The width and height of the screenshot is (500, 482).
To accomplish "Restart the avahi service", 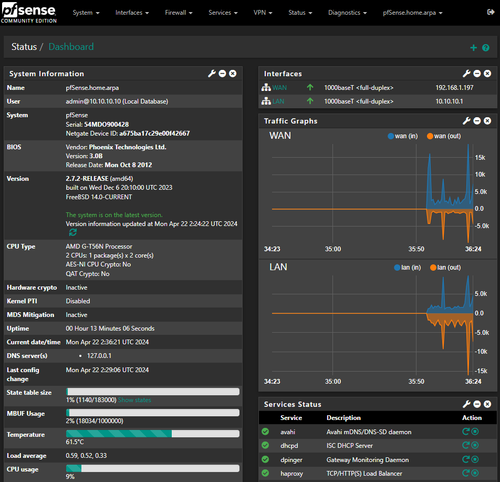I will (x=465, y=432).
